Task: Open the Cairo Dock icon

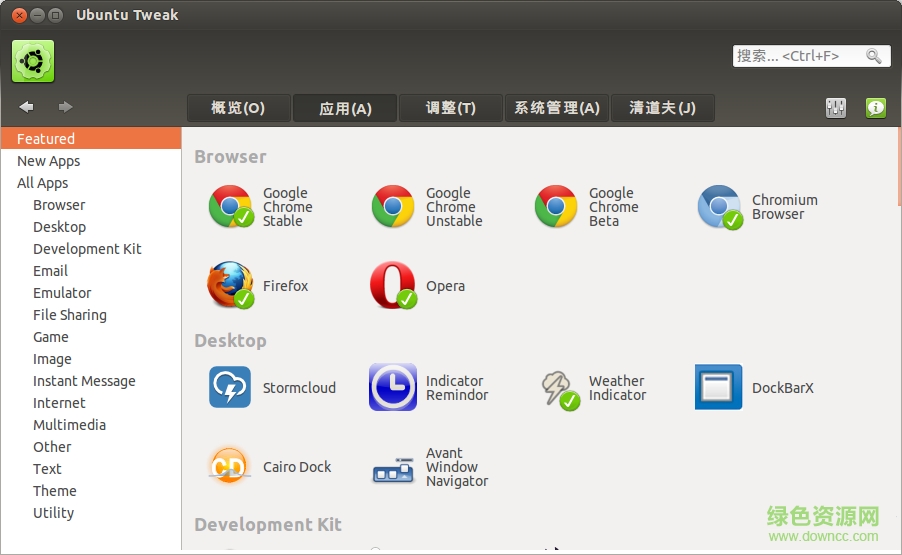Action: [x=230, y=467]
